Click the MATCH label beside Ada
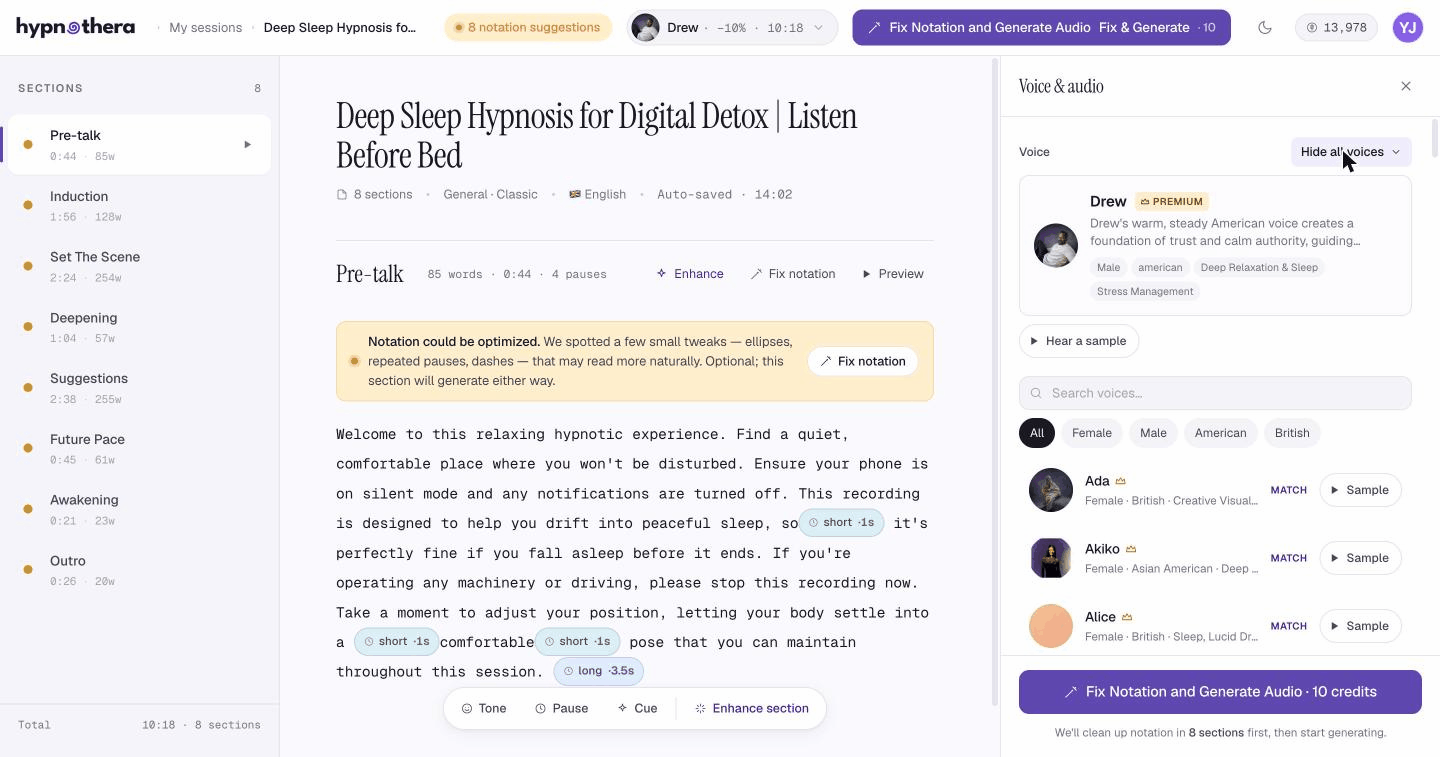 click(x=1288, y=490)
